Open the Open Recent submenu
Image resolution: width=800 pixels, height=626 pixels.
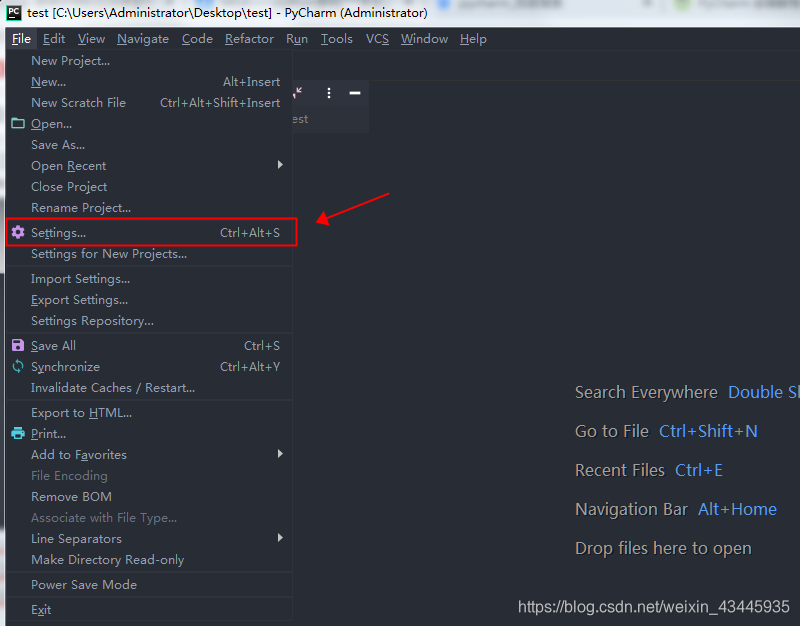pyautogui.click(x=149, y=166)
